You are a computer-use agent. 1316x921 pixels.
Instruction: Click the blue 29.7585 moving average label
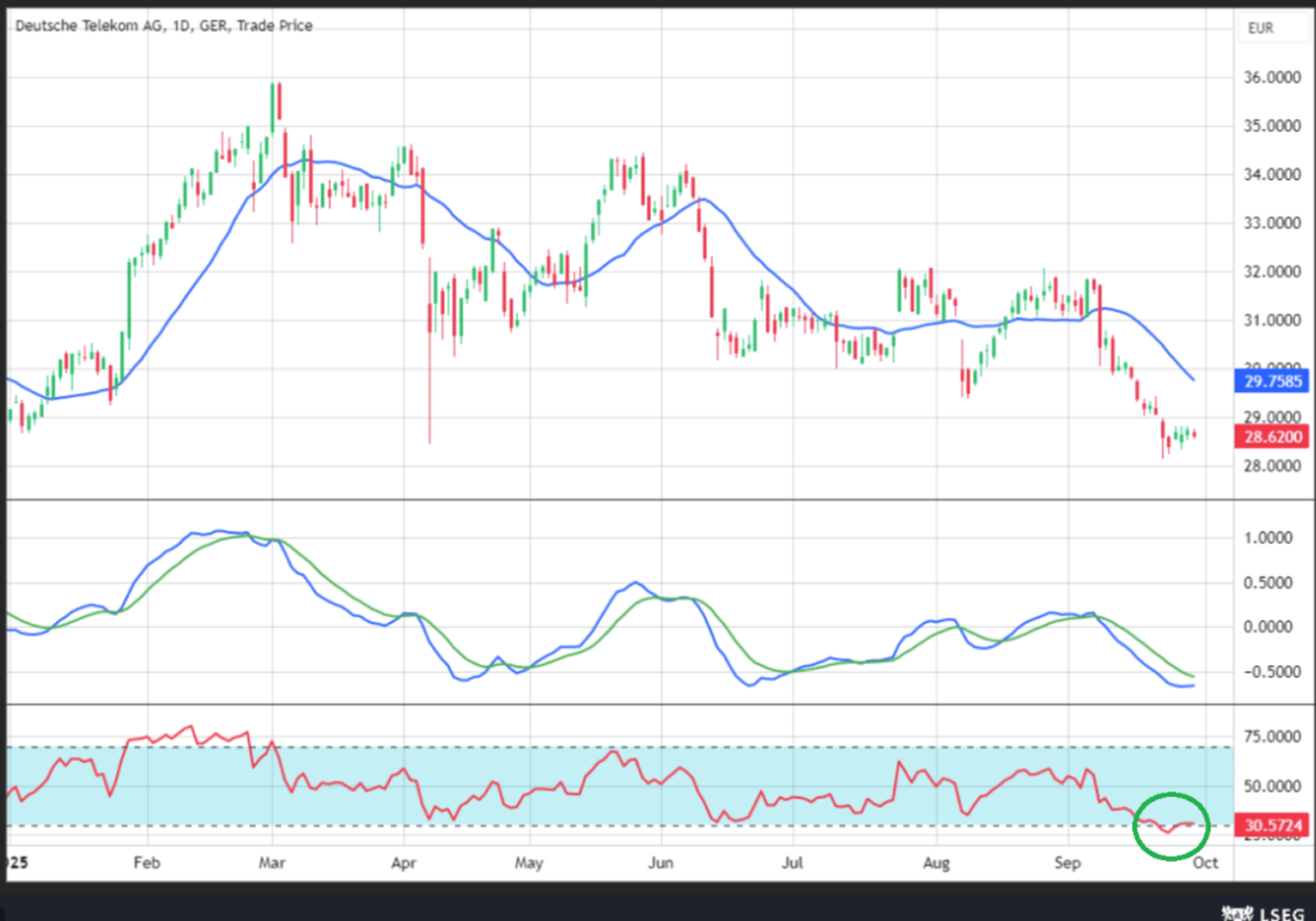pos(1271,381)
